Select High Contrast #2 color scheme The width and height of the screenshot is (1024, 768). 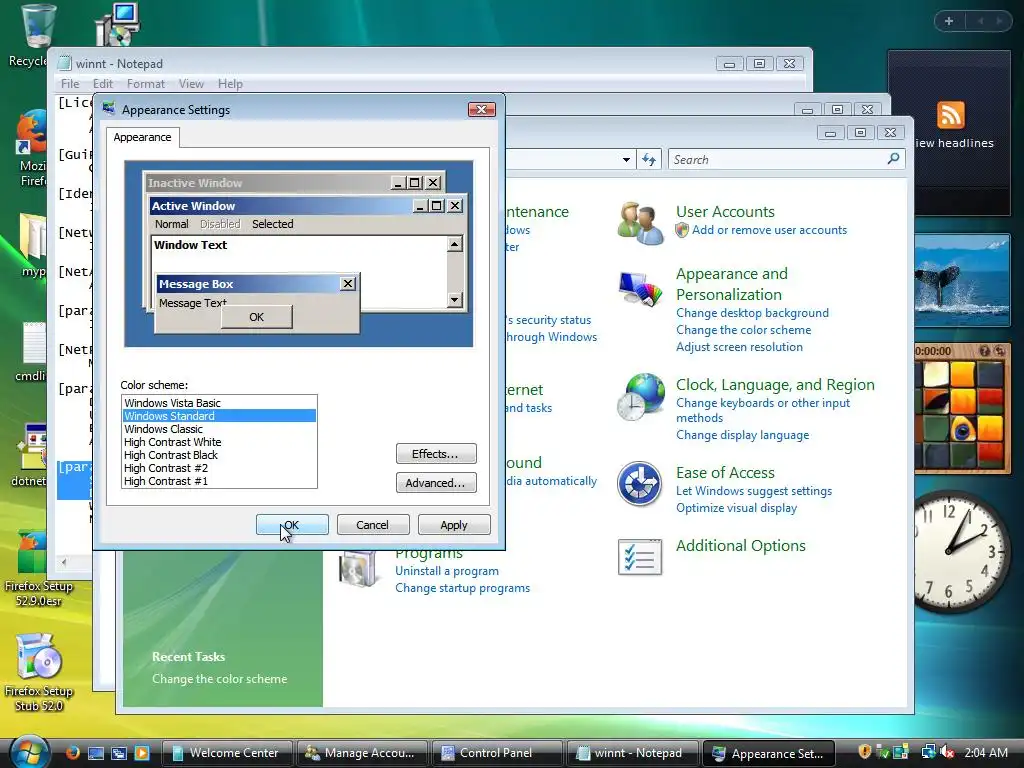point(219,468)
